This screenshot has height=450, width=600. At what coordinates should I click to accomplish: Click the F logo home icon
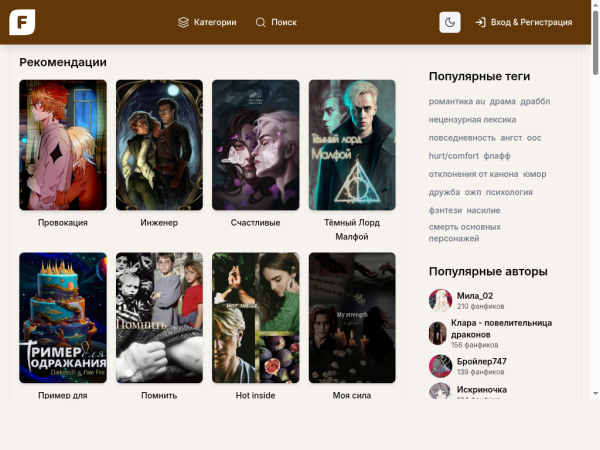(x=22, y=22)
